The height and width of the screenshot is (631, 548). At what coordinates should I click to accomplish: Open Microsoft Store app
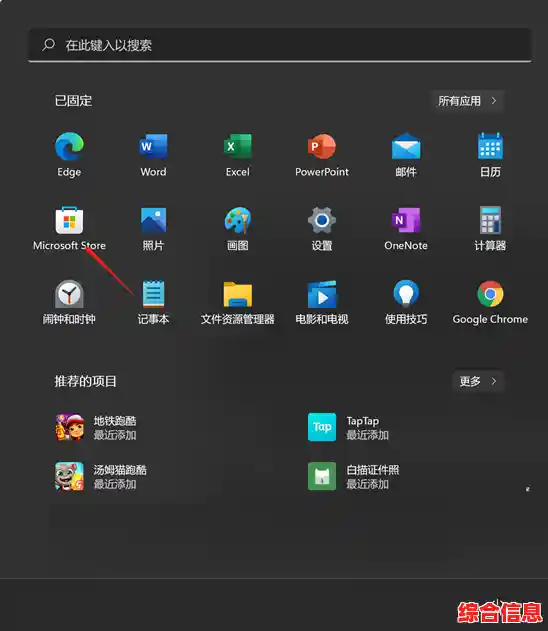pyautogui.click(x=69, y=228)
